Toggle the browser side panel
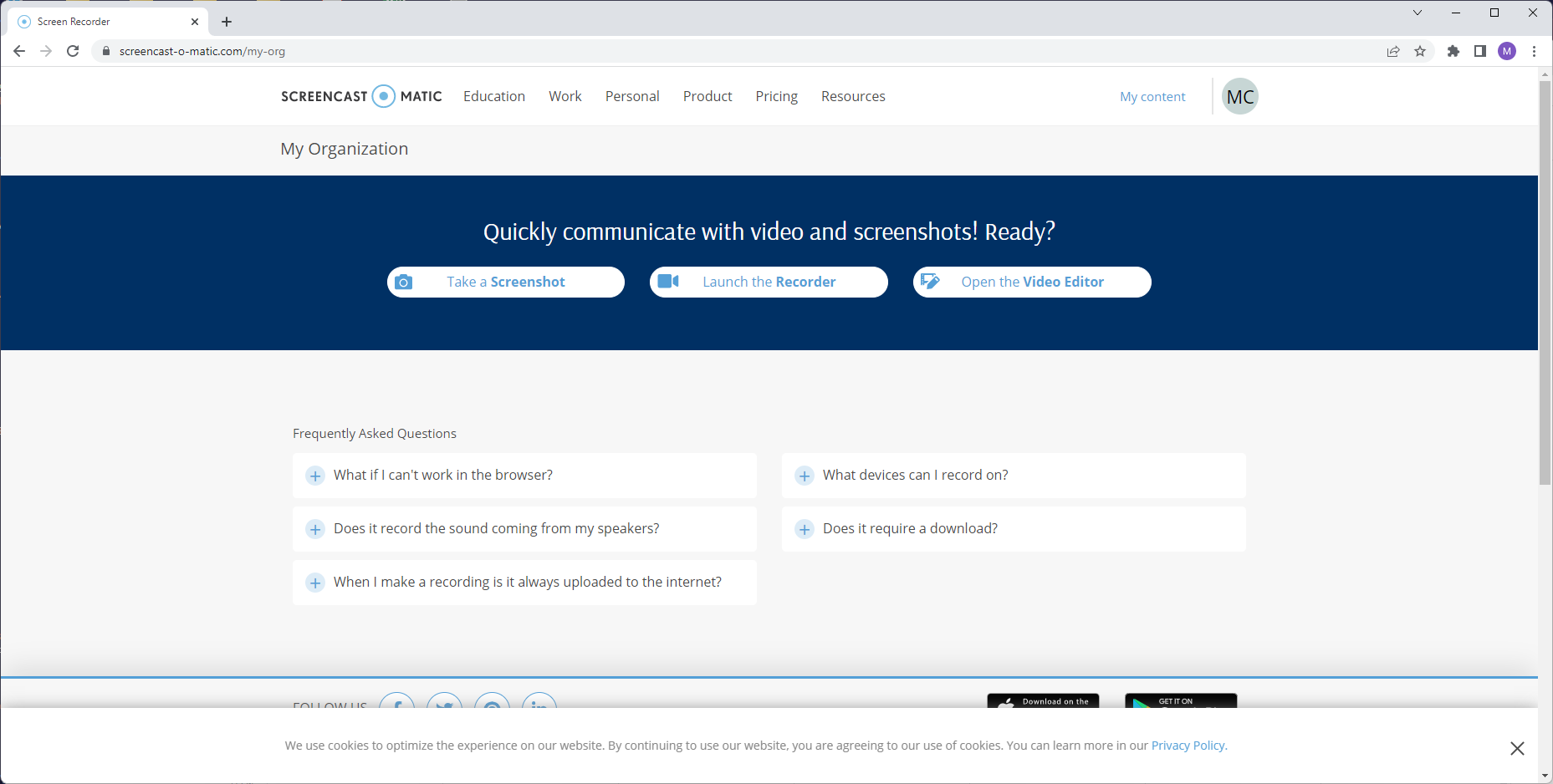The width and height of the screenshot is (1553, 784). (x=1480, y=51)
